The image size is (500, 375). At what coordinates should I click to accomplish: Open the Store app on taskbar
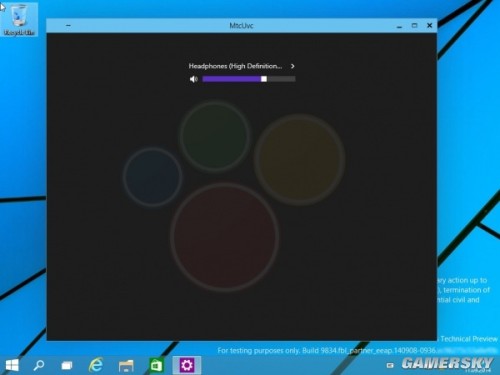pos(156,365)
